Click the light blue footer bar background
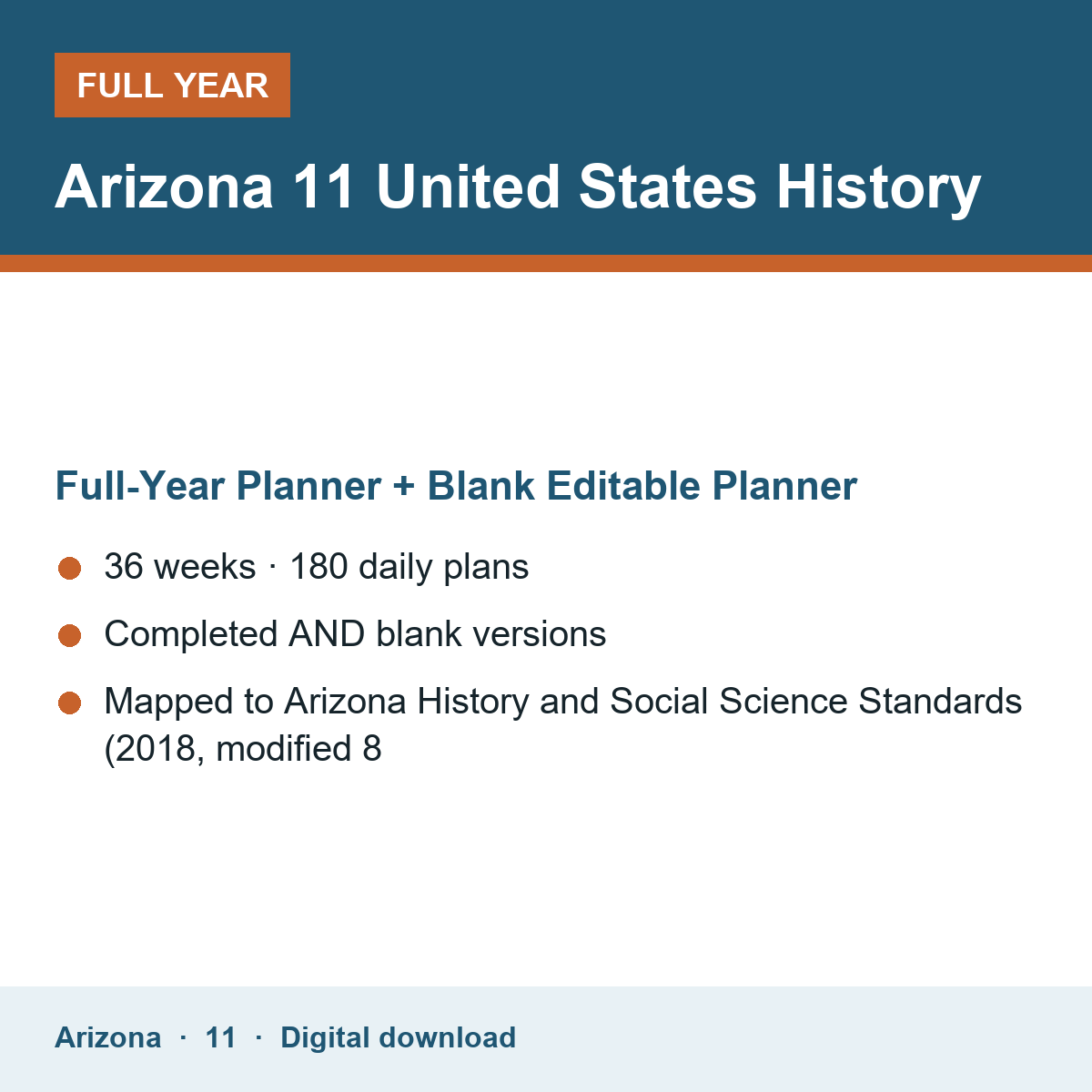The height and width of the screenshot is (1092, 1092). [801, 1039]
